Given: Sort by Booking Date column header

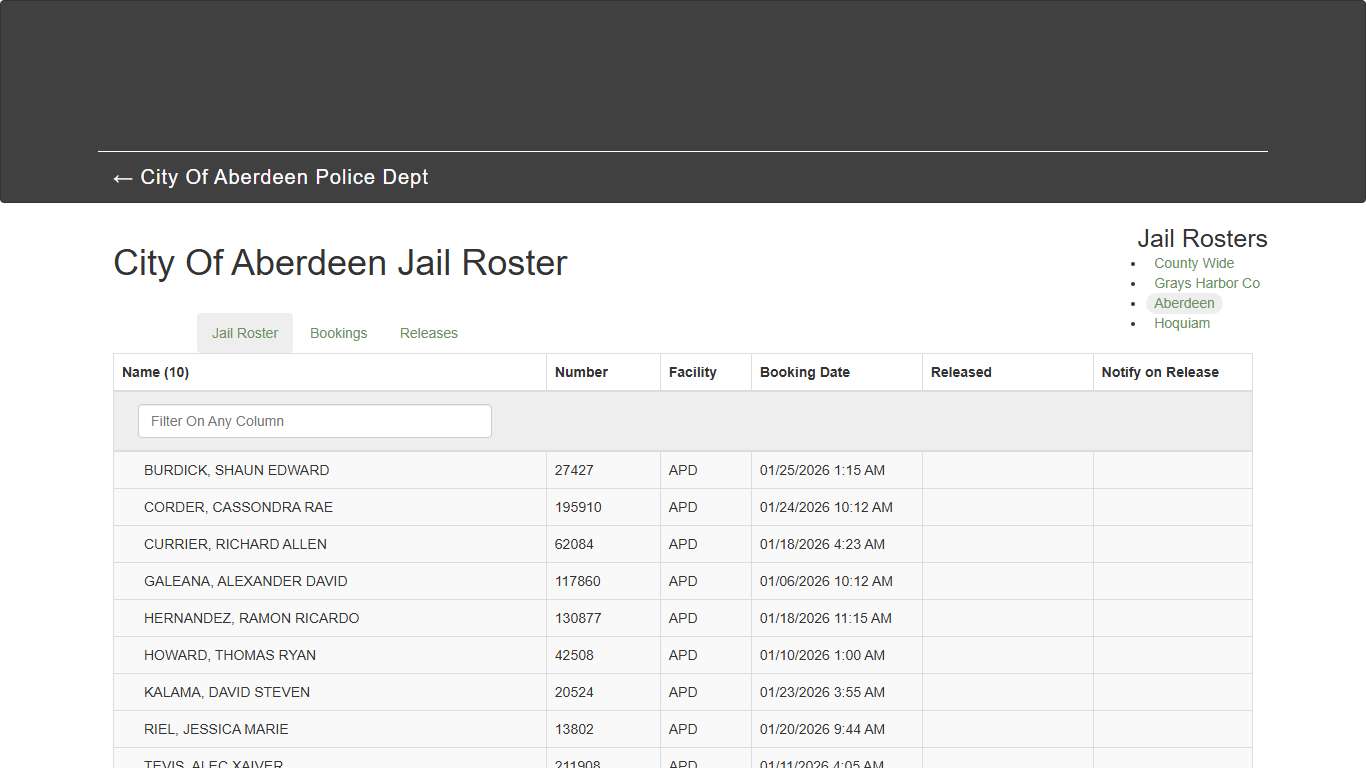Looking at the screenshot, I should coord(805,371).
